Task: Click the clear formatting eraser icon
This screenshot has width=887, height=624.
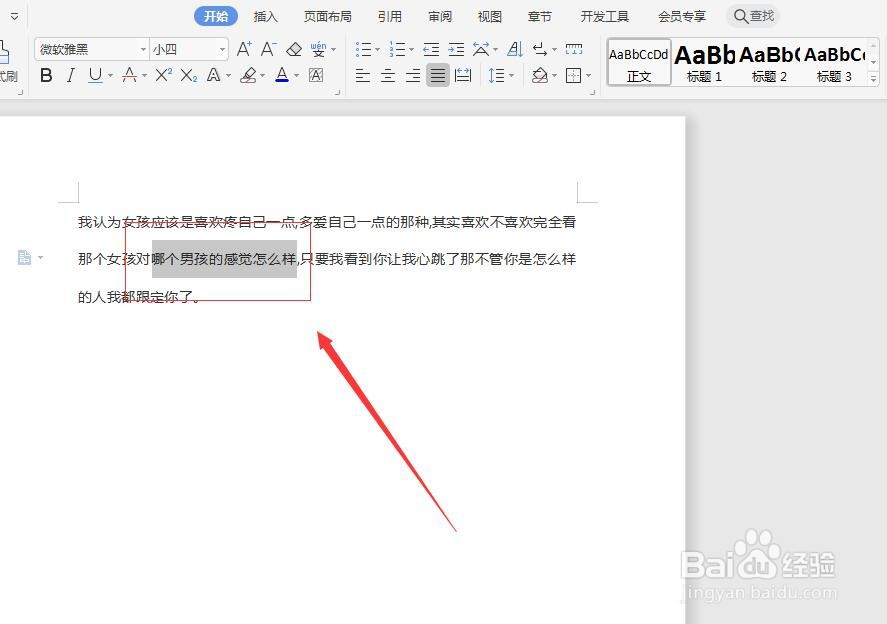Action: (x=294, y=48)
